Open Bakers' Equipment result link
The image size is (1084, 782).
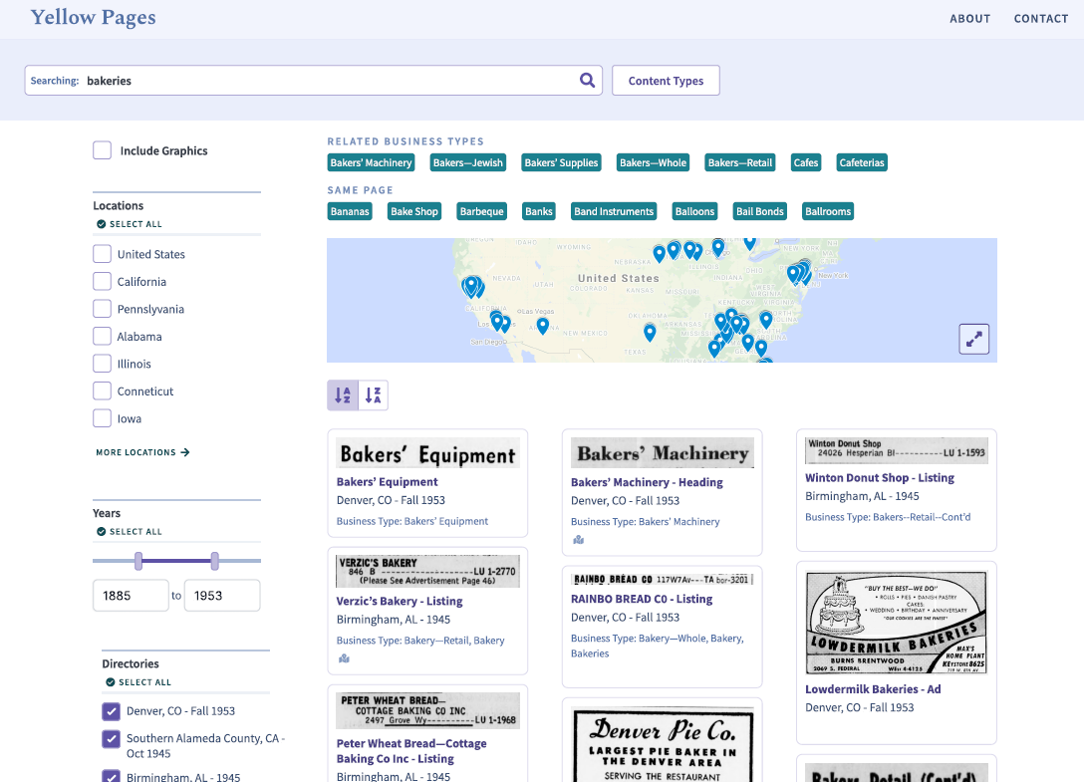click(387, 482)
